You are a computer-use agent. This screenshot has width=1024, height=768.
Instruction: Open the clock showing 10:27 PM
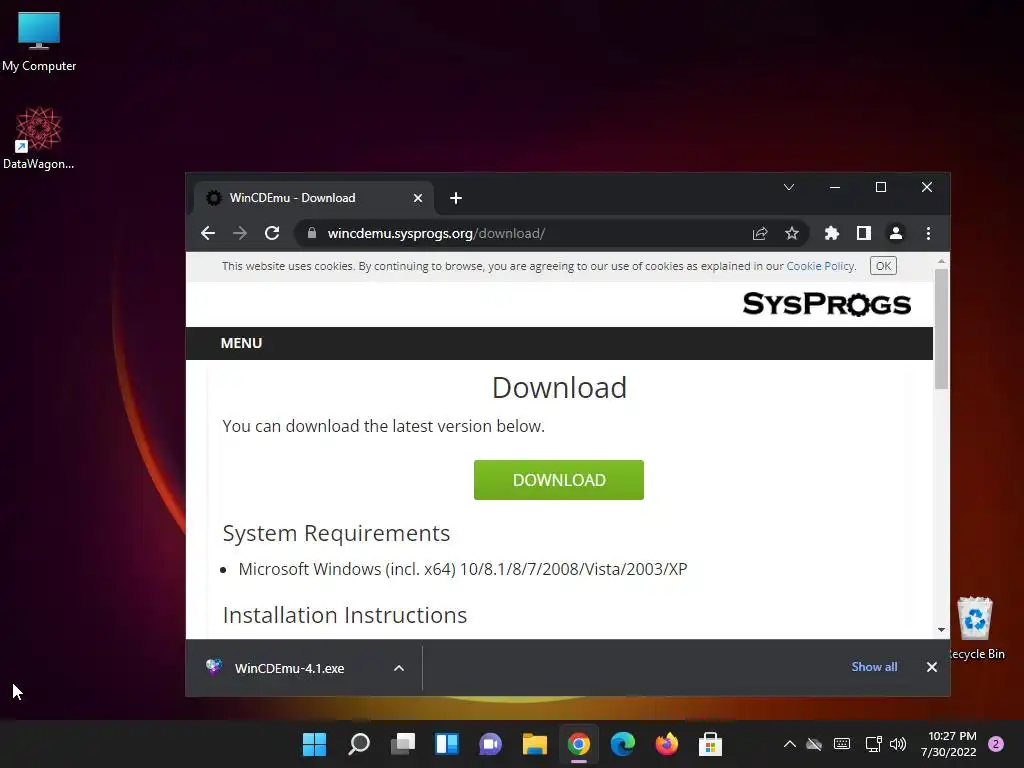[x=949, y=744]
